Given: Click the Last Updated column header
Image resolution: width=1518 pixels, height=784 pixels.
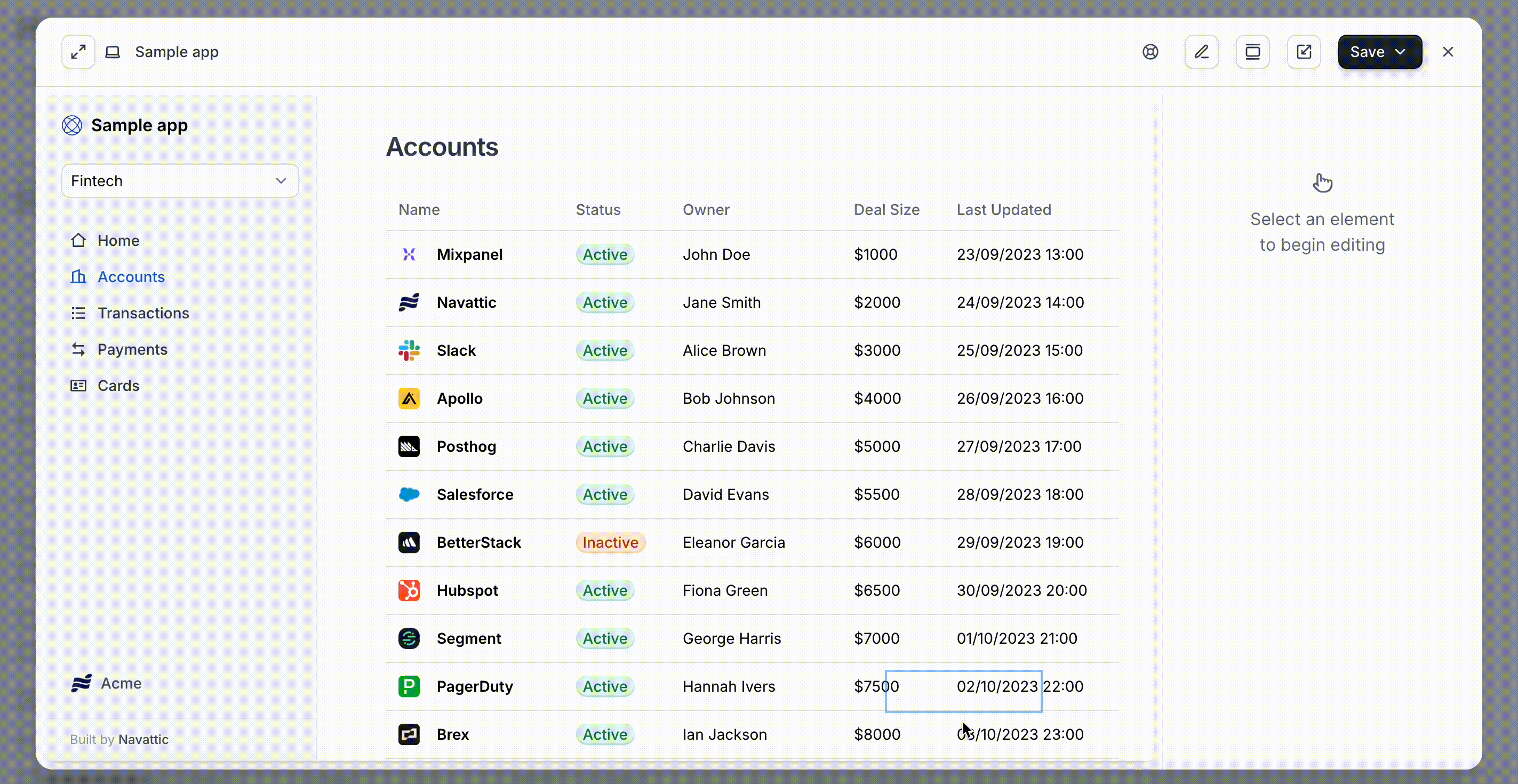Looking at the screenshot, I should (1003, 210).
